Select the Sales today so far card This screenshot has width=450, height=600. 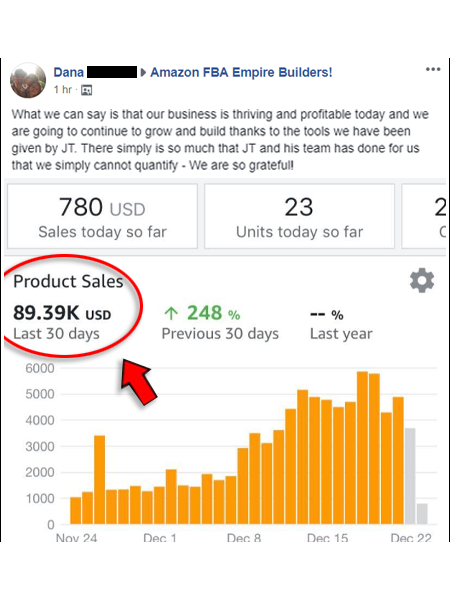102,216
